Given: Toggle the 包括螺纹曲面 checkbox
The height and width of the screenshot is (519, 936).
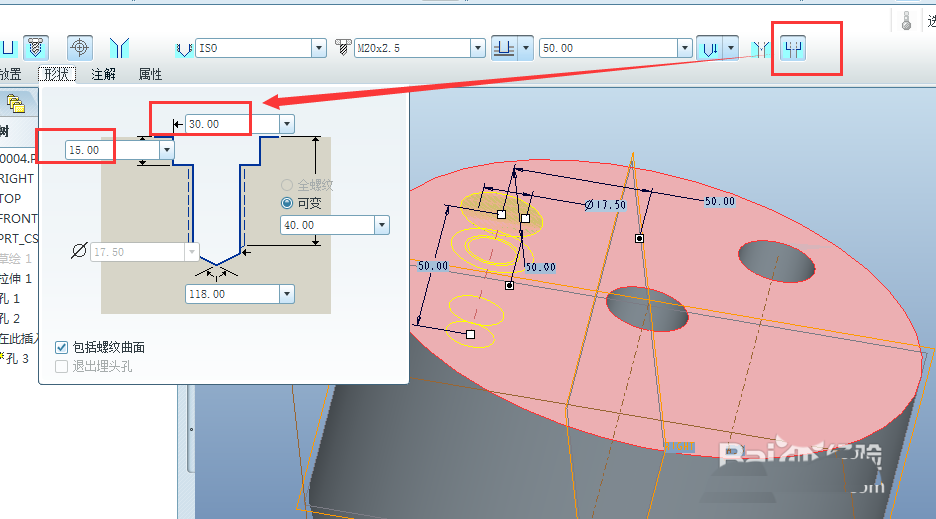Looking at the screenshot, I should coord(61,347).
